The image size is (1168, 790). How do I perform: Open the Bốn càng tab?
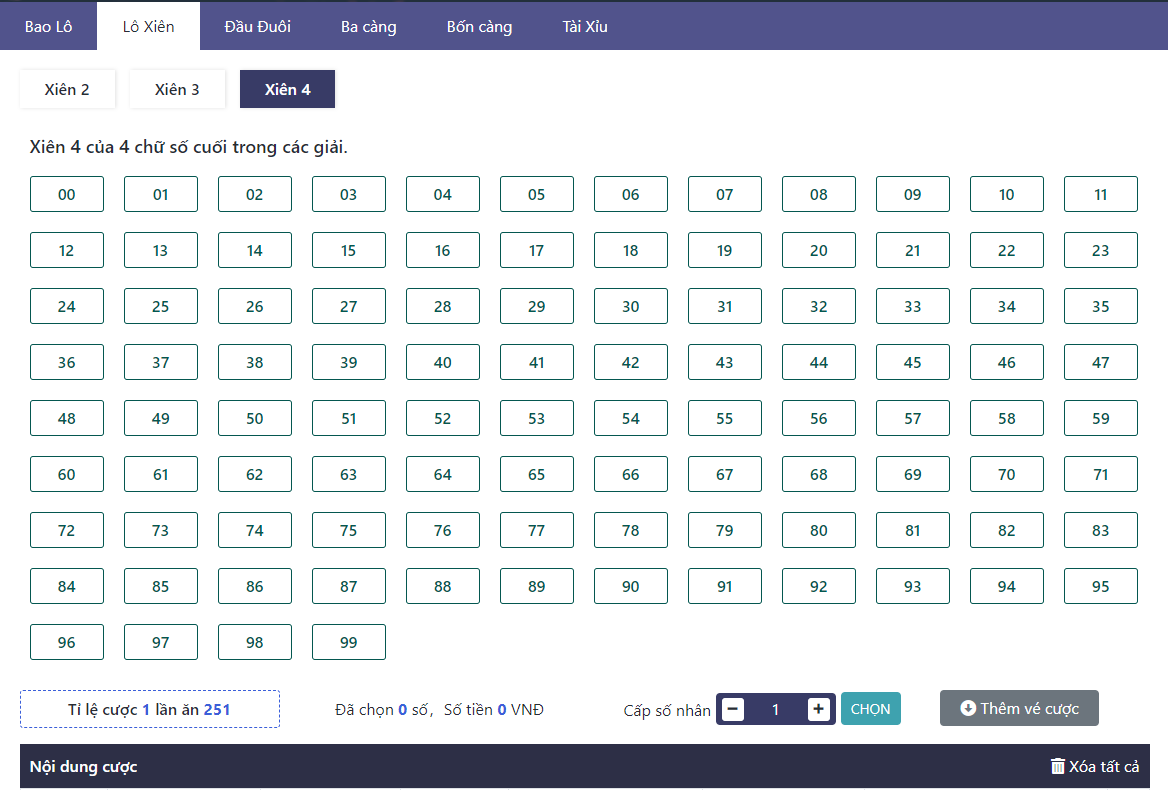pos(479,26)
